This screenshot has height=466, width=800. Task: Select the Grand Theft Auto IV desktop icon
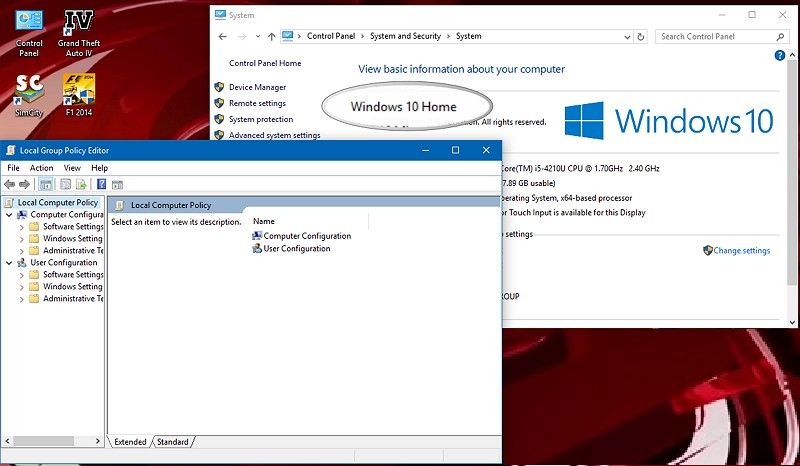[79, 34]
